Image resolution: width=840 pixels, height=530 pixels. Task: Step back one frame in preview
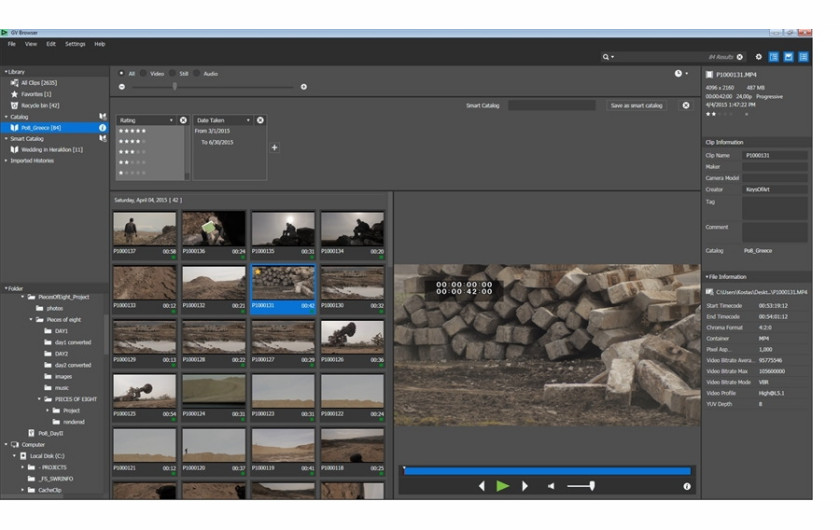tap(482, 486)
